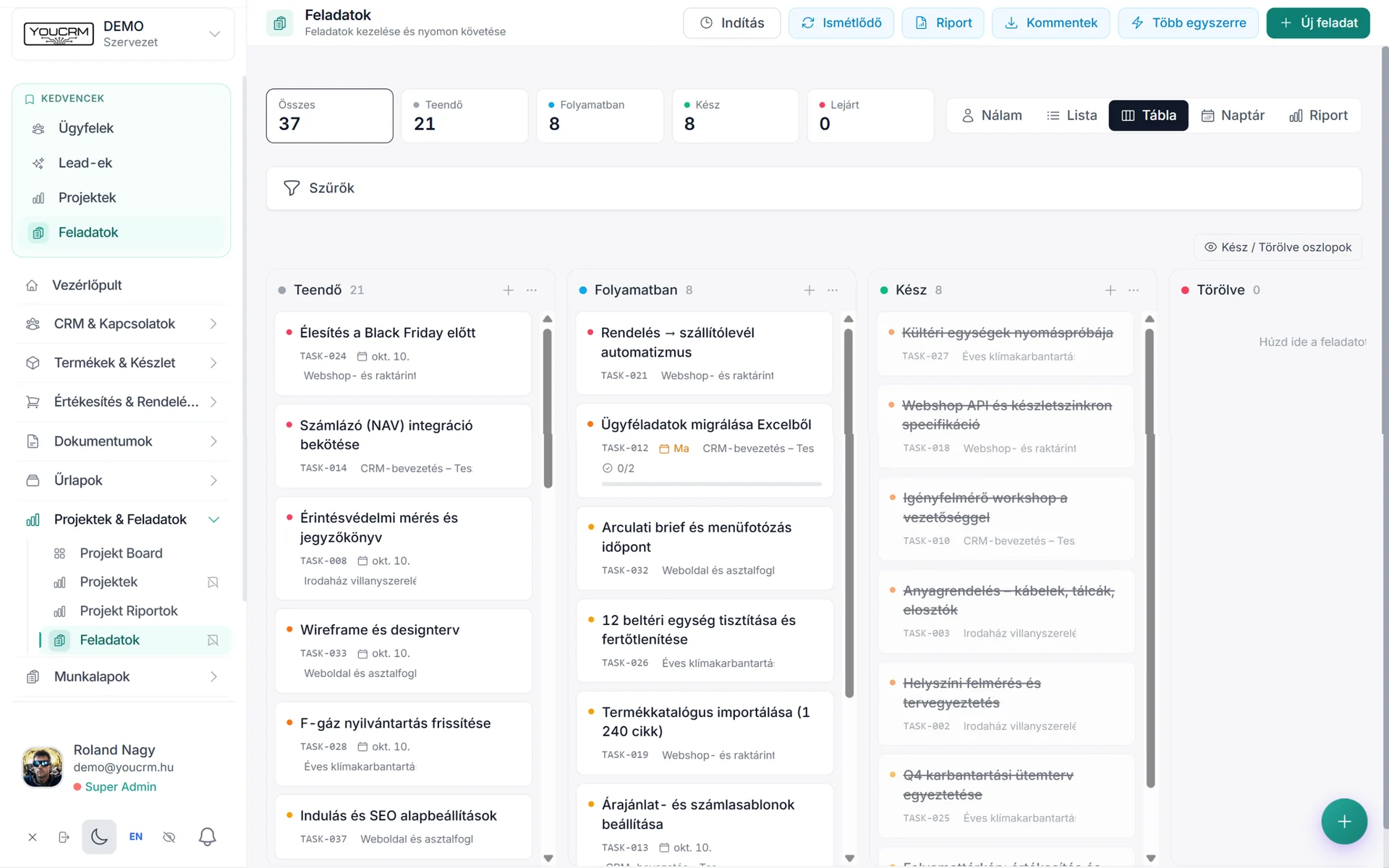Click the Ismétlődő button
Screen dimensions: 1389x868
(841, 23)
